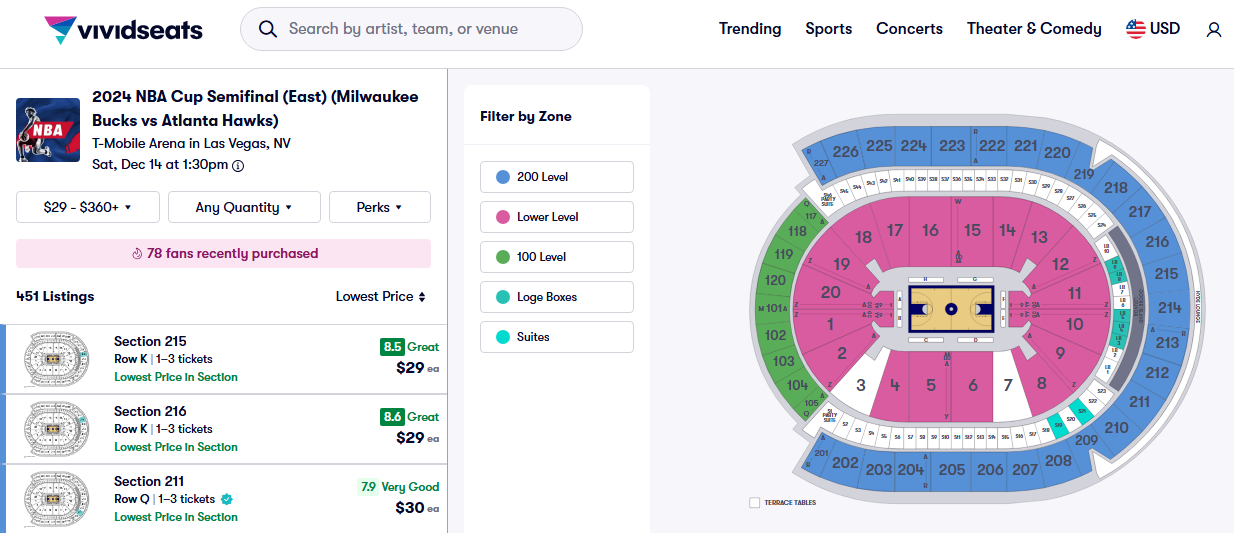This screenshot has width=1234, height=533.
Task: Toggle the Loge Boxes zone filter
Action: click(556, 297)
